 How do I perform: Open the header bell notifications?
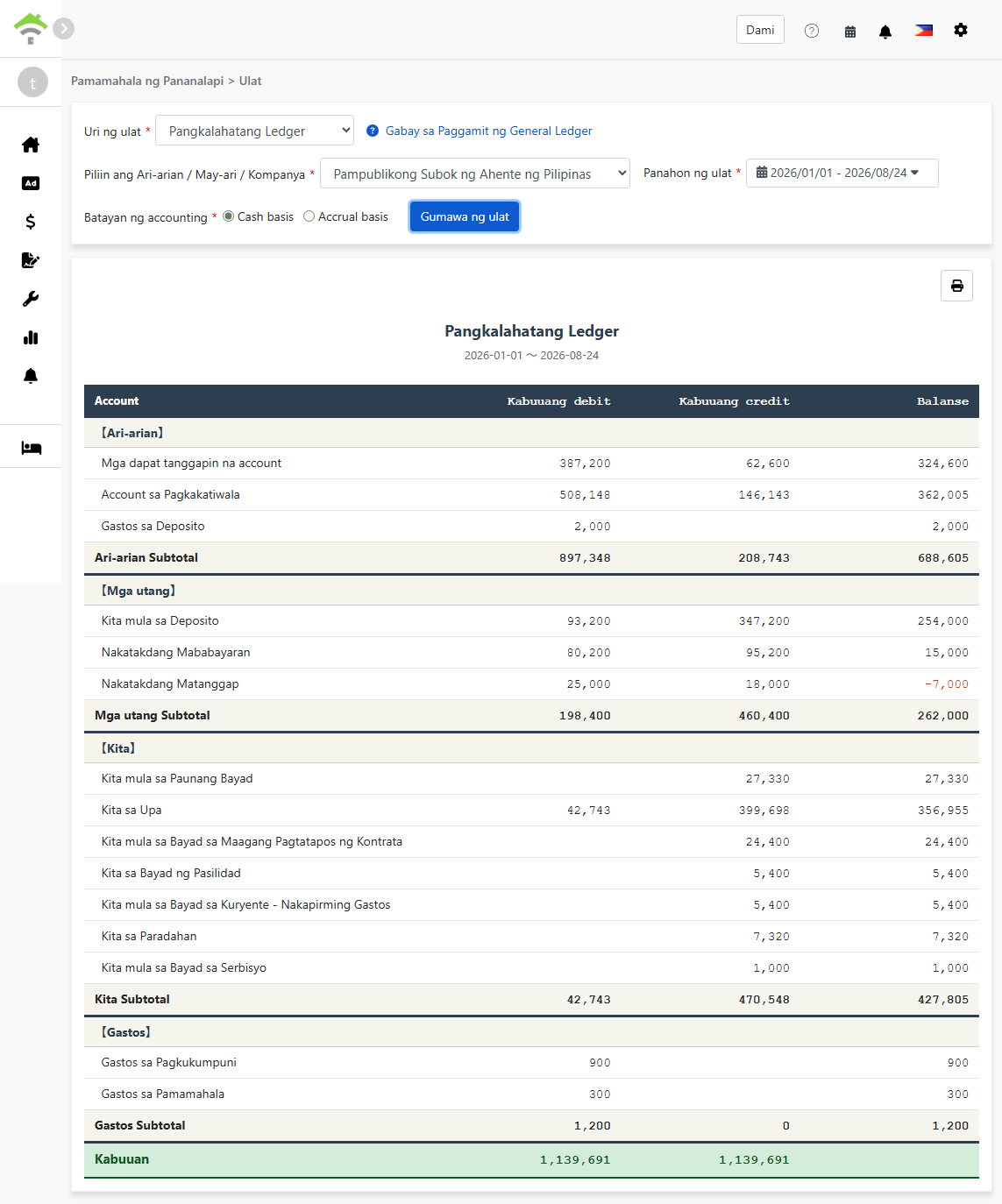click(x=885, y=31)
